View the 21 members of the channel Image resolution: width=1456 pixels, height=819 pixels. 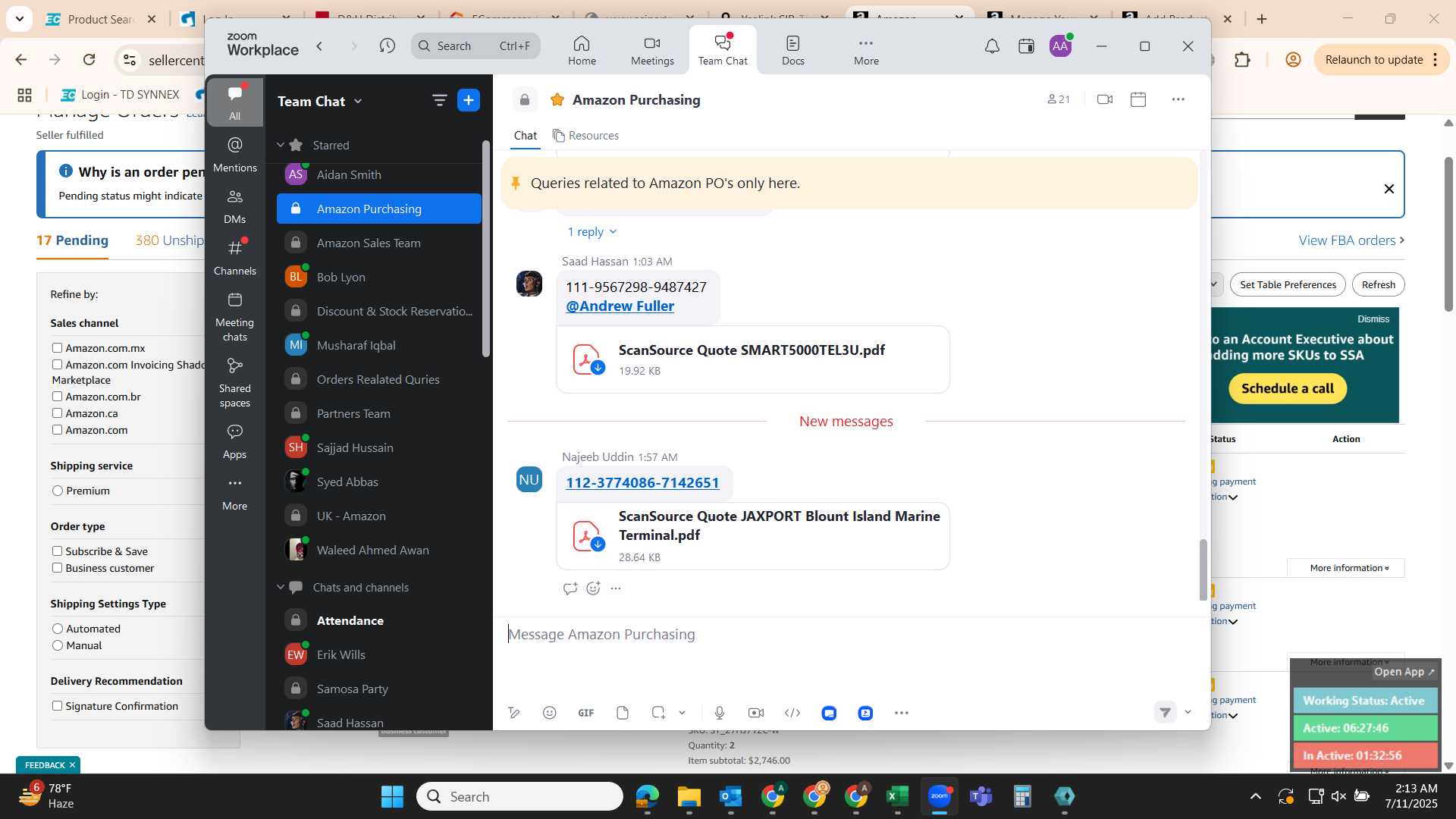[x=1059, y=99]
